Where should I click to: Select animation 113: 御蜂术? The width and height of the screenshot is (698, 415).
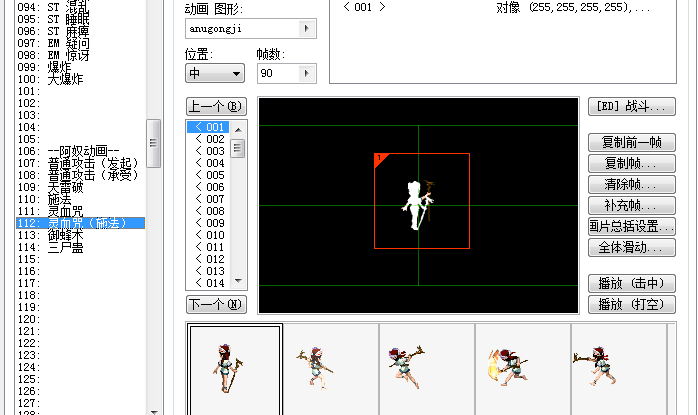(x=81, y=235)
